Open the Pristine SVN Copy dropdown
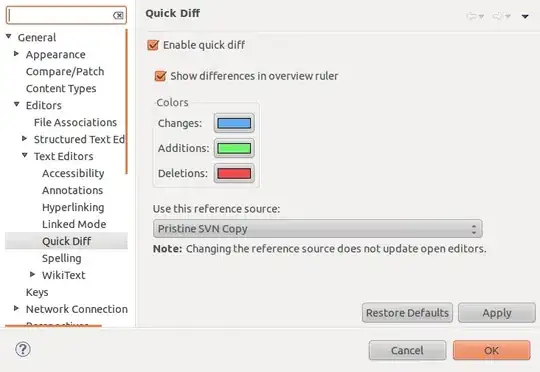 coord(318,229)
